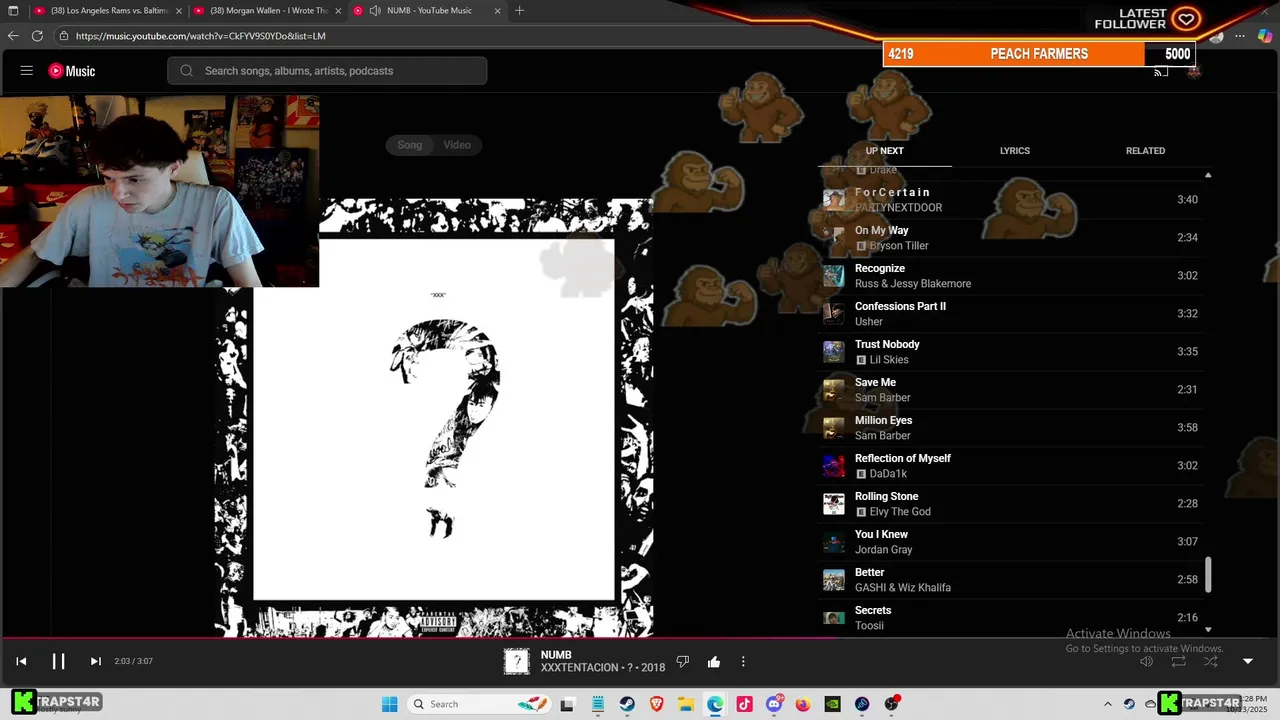Open the UP NEXT tab

tap(884, 151)
